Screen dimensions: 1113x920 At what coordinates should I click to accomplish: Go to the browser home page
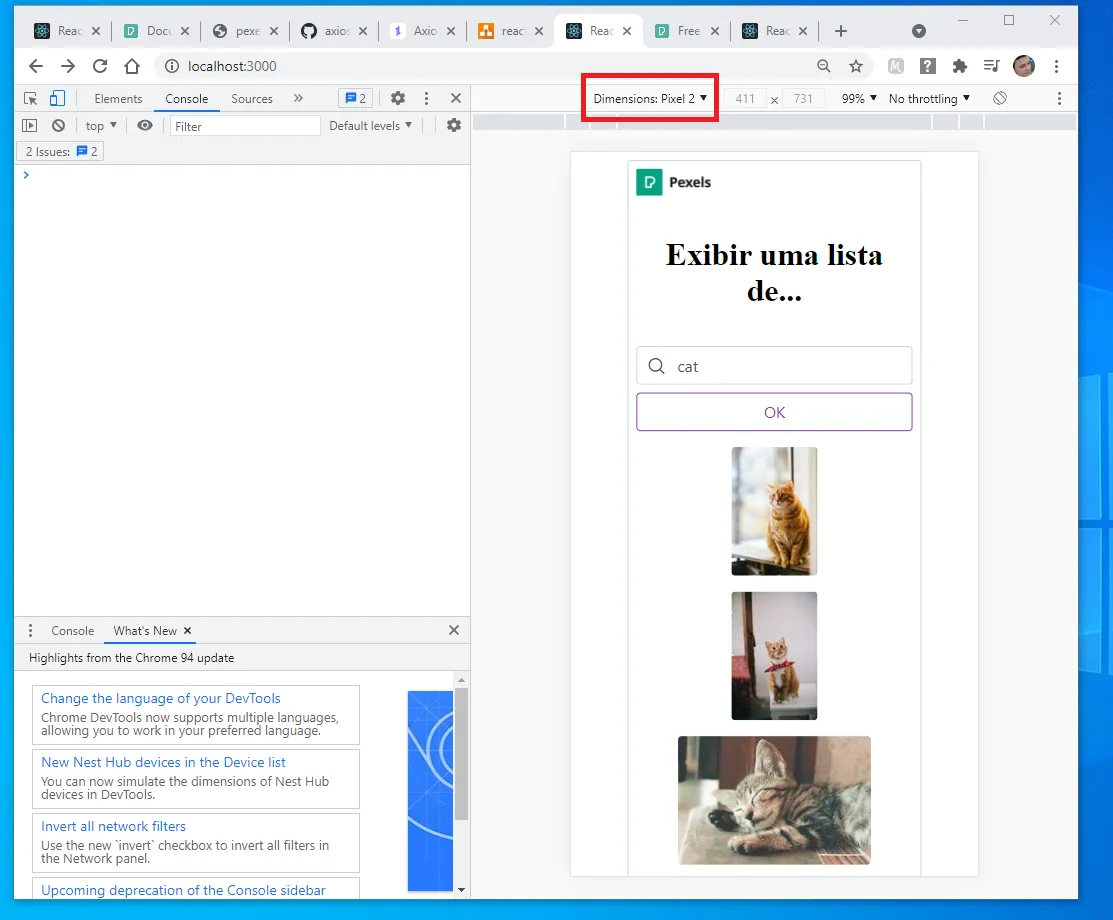132,66
